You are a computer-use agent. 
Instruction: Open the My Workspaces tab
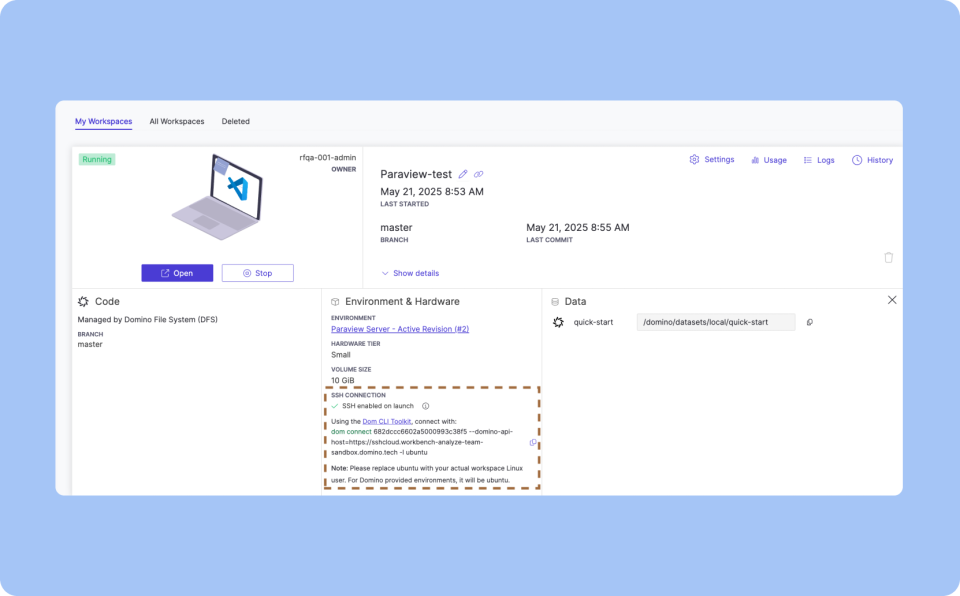pyautogui.click(x=103, y=121)
